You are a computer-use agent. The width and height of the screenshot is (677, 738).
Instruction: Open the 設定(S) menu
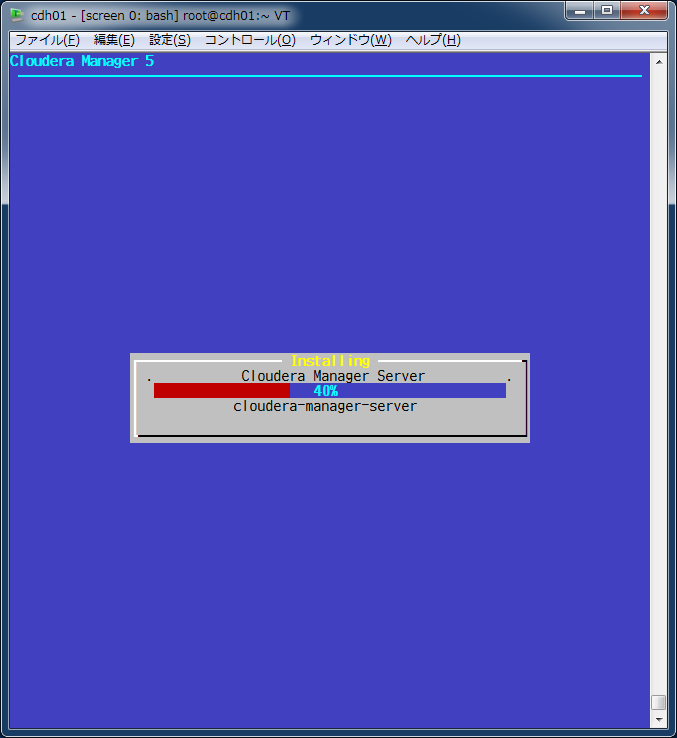[169, 40]
